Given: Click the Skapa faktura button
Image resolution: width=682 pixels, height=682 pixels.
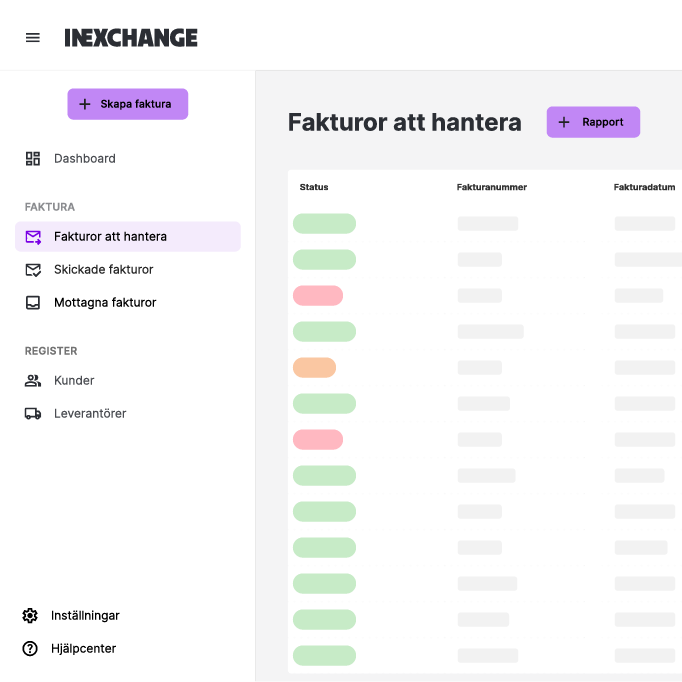Looking at the screenshot, I should click(127, 104).
